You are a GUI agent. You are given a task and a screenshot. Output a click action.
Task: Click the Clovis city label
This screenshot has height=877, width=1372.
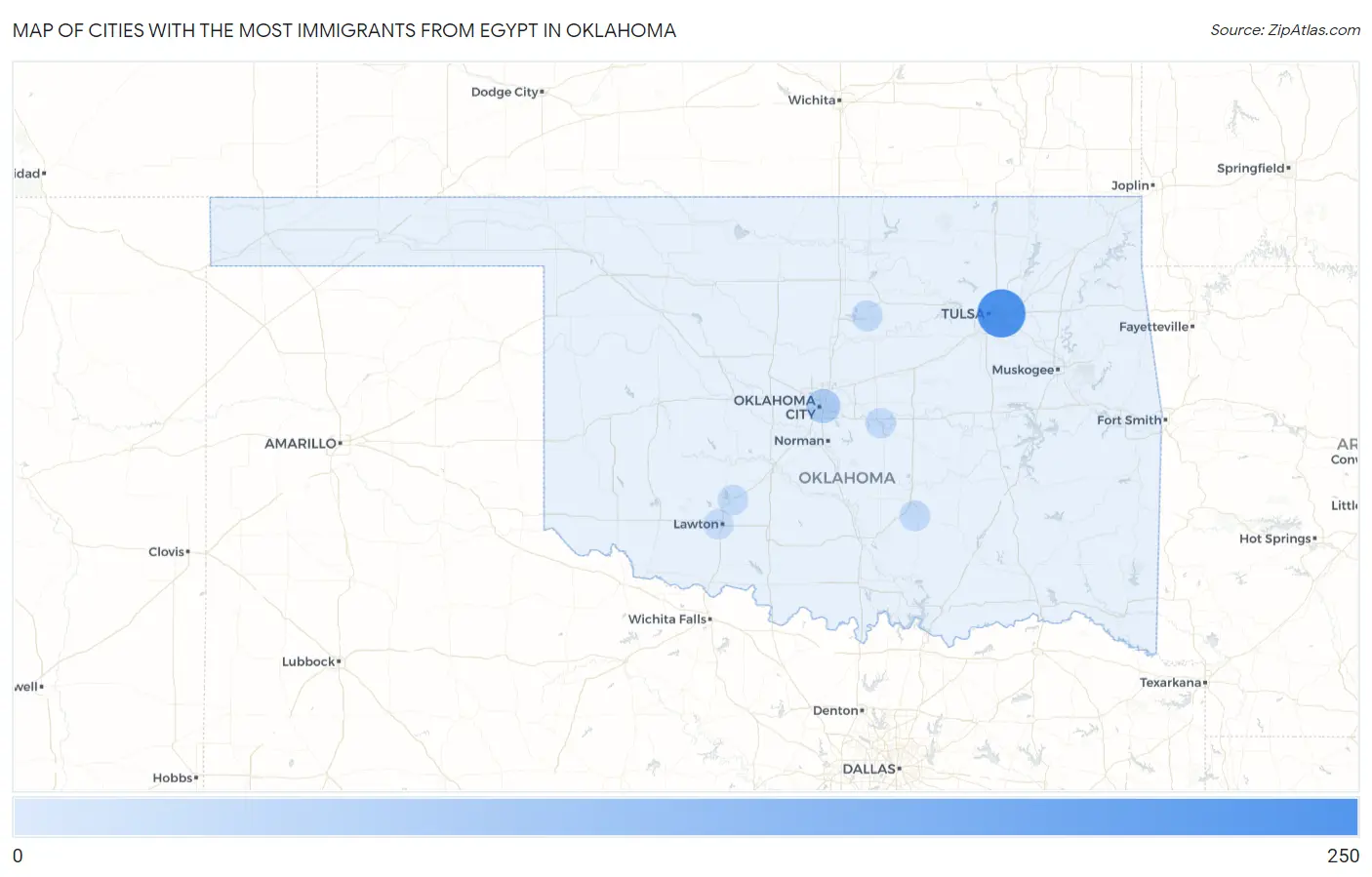pos(166,552)
